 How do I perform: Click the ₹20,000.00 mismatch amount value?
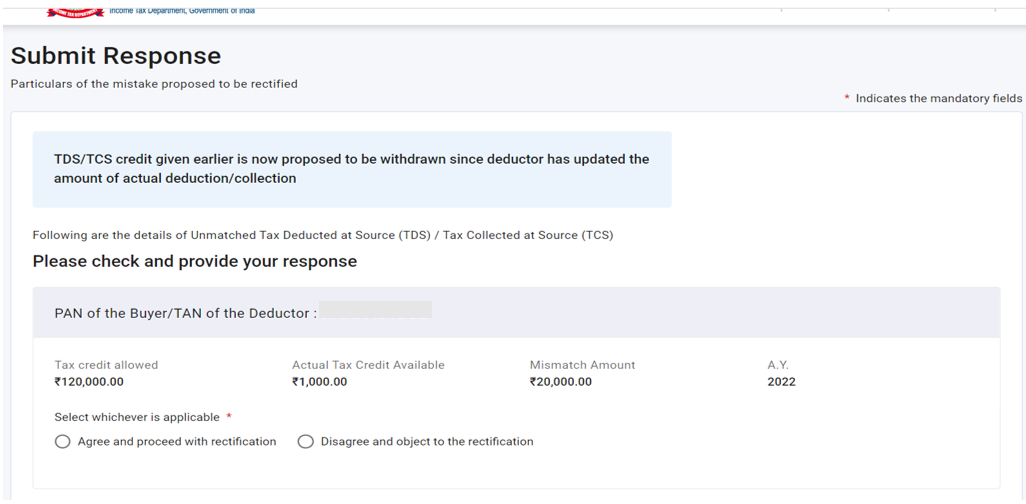pyautogui.click(x=560, y=382)
